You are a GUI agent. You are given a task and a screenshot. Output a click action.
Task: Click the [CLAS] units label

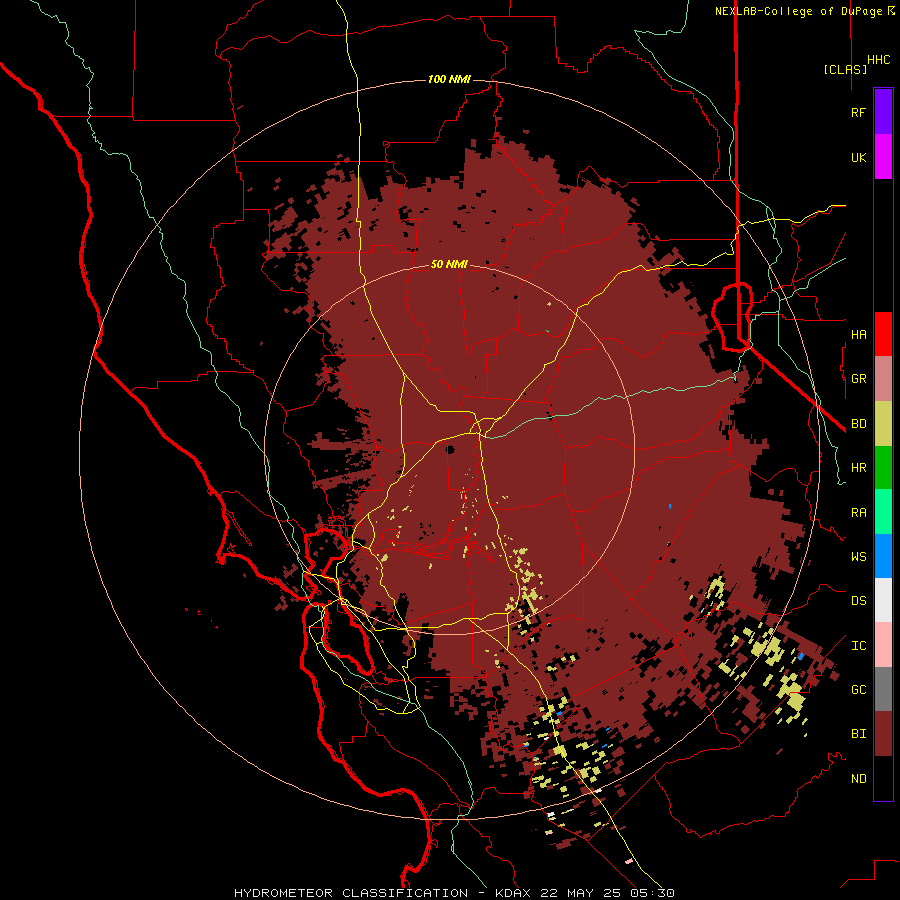point(845,69)
